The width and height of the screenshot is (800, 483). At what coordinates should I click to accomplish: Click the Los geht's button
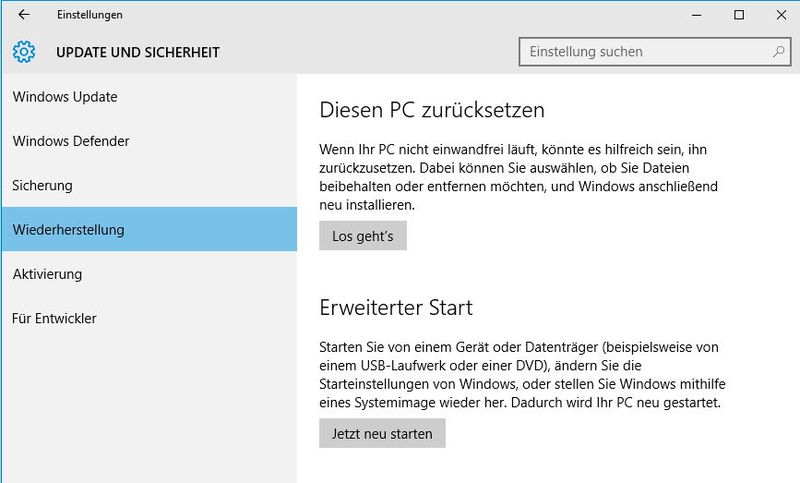coord(363,236)
